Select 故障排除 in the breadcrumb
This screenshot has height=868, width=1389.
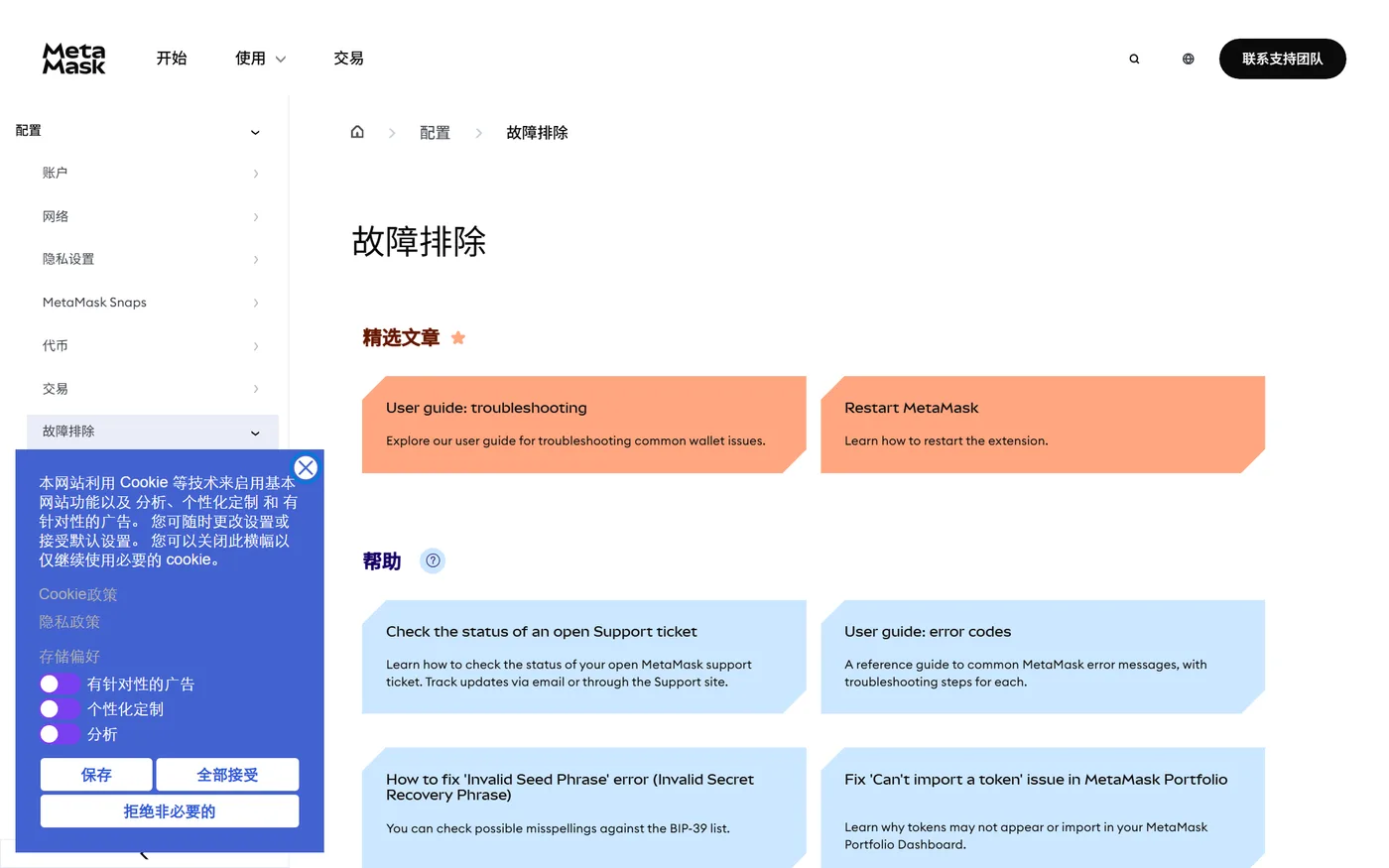coord(537,133)
